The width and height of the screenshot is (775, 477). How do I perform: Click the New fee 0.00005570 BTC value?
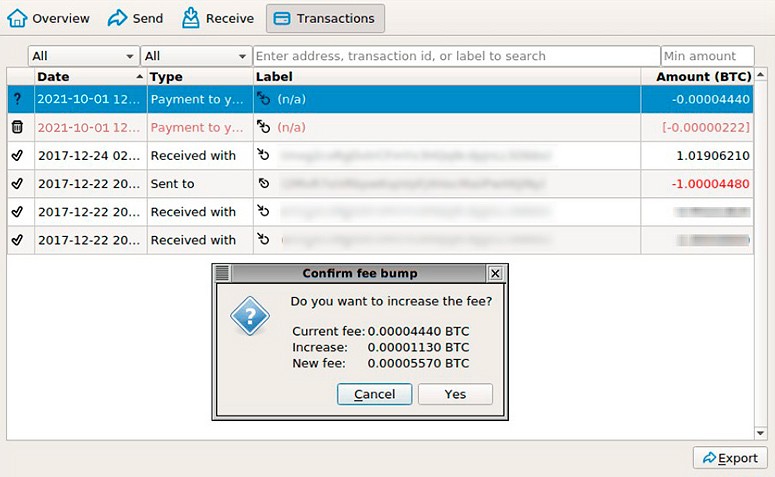418,363
